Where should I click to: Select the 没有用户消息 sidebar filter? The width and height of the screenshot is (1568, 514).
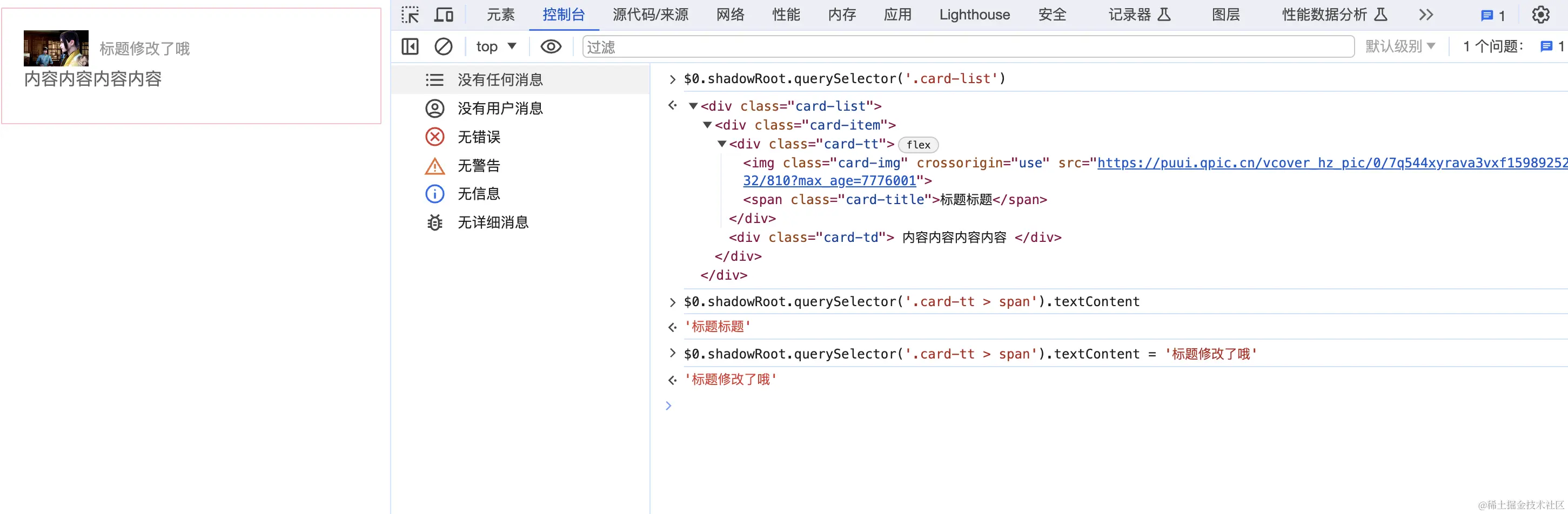[x=520, y=109]
